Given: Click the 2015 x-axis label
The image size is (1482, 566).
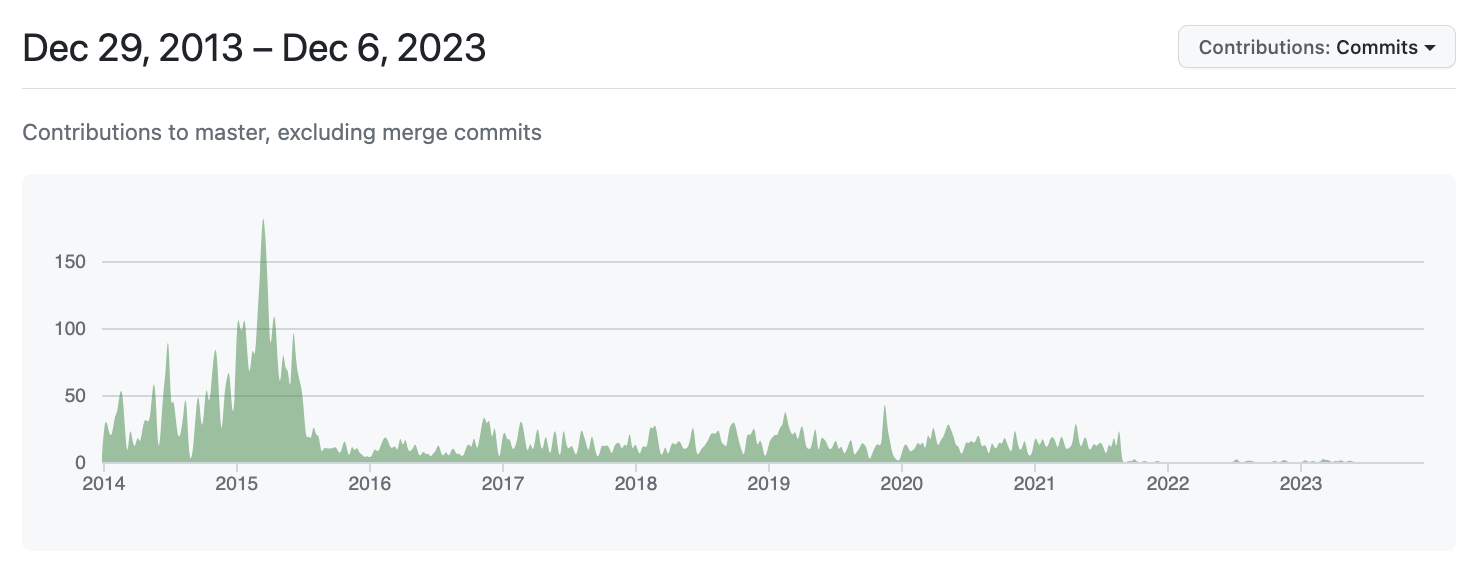Looking at the screenshot, I should (x=236, y=484).
